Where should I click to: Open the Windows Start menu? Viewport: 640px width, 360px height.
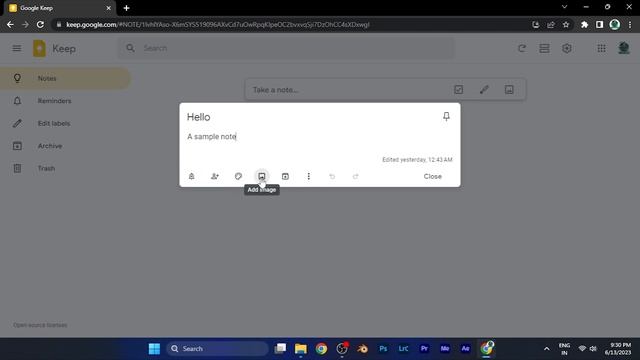pos(154,349)
